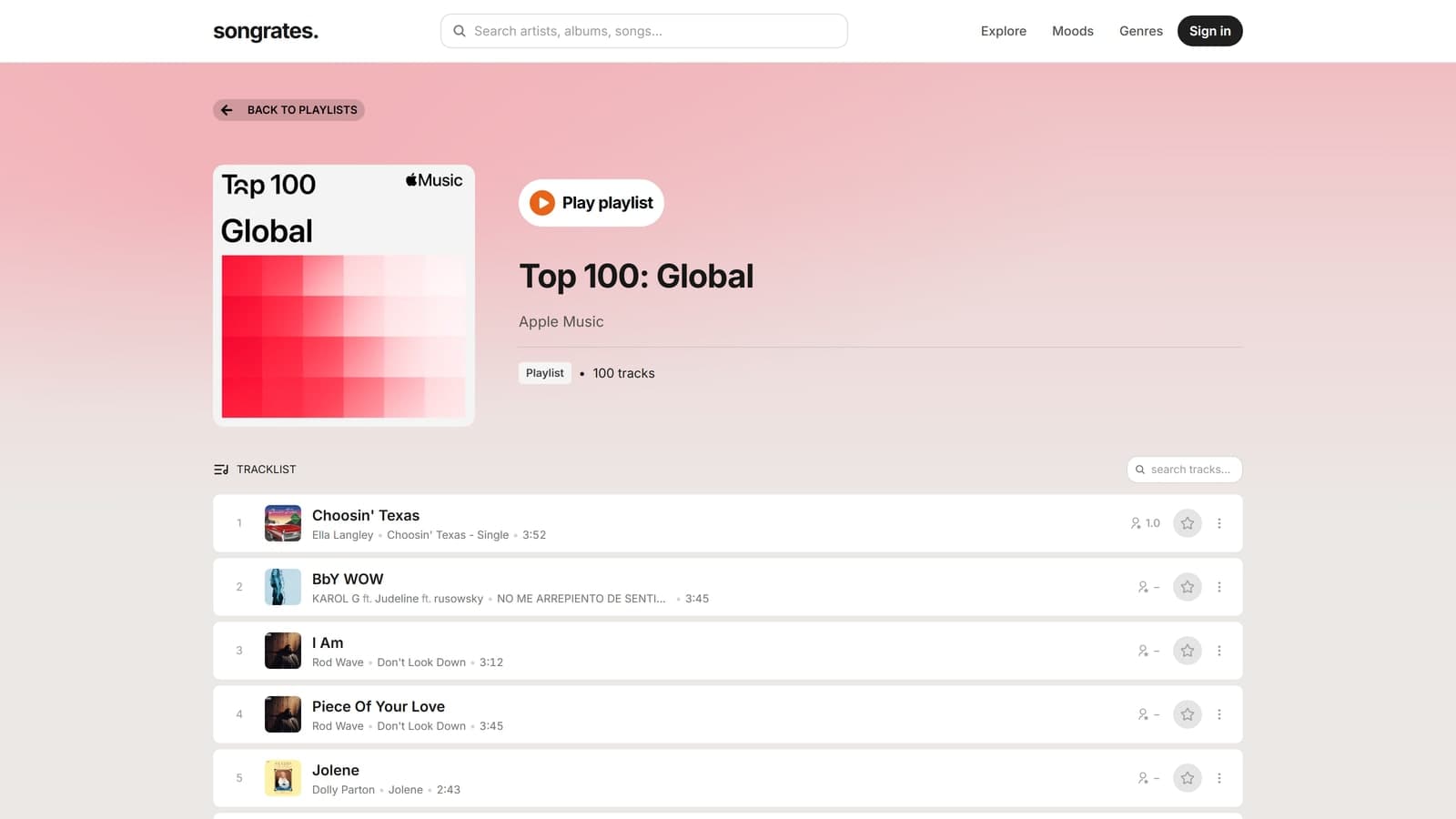This screenshot has height=819, width=1456.
Task: Open Don't Look Down album on Piece Of Your Love
Action: click(421, 726)
